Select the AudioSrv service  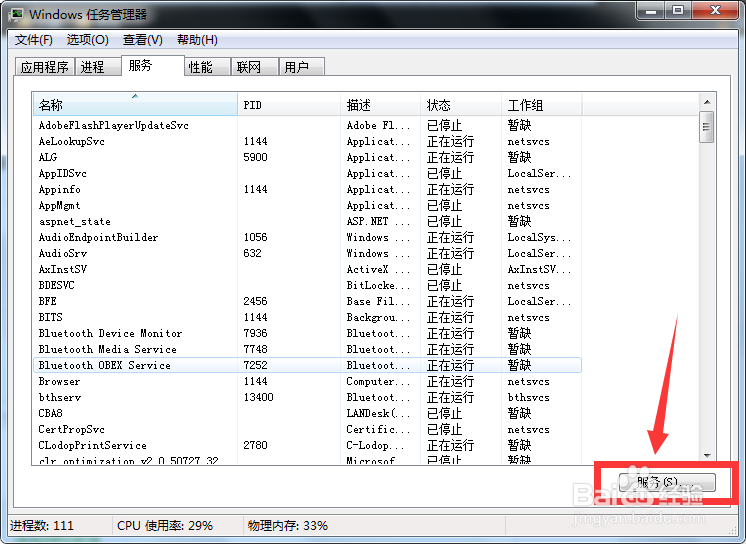click(307, 253)
